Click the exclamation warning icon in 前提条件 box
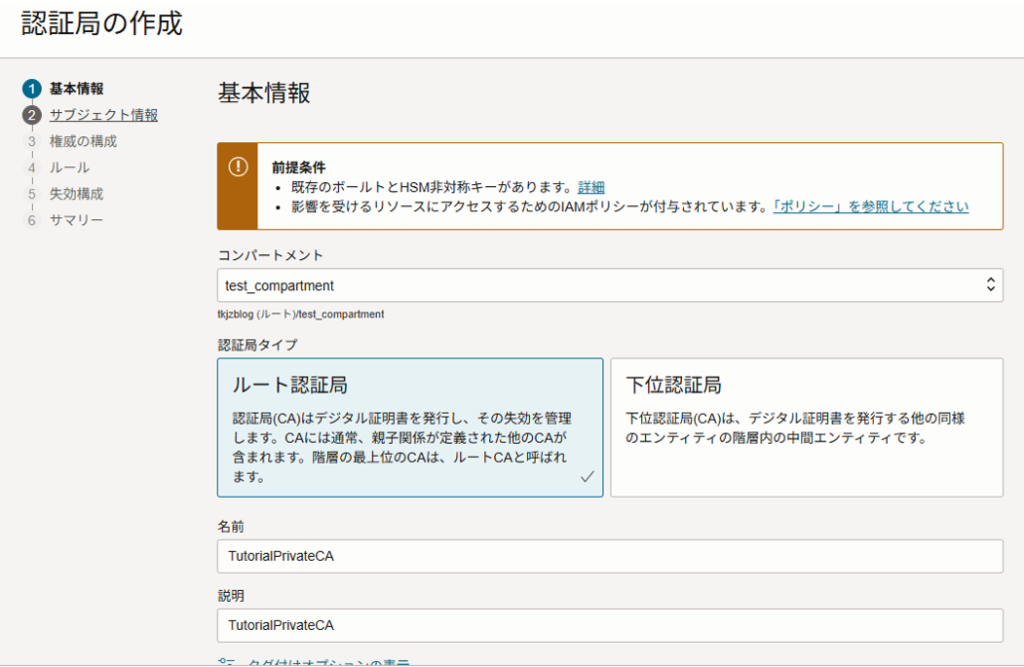The width and height of the screenshot is (1024, 667). 238,167
